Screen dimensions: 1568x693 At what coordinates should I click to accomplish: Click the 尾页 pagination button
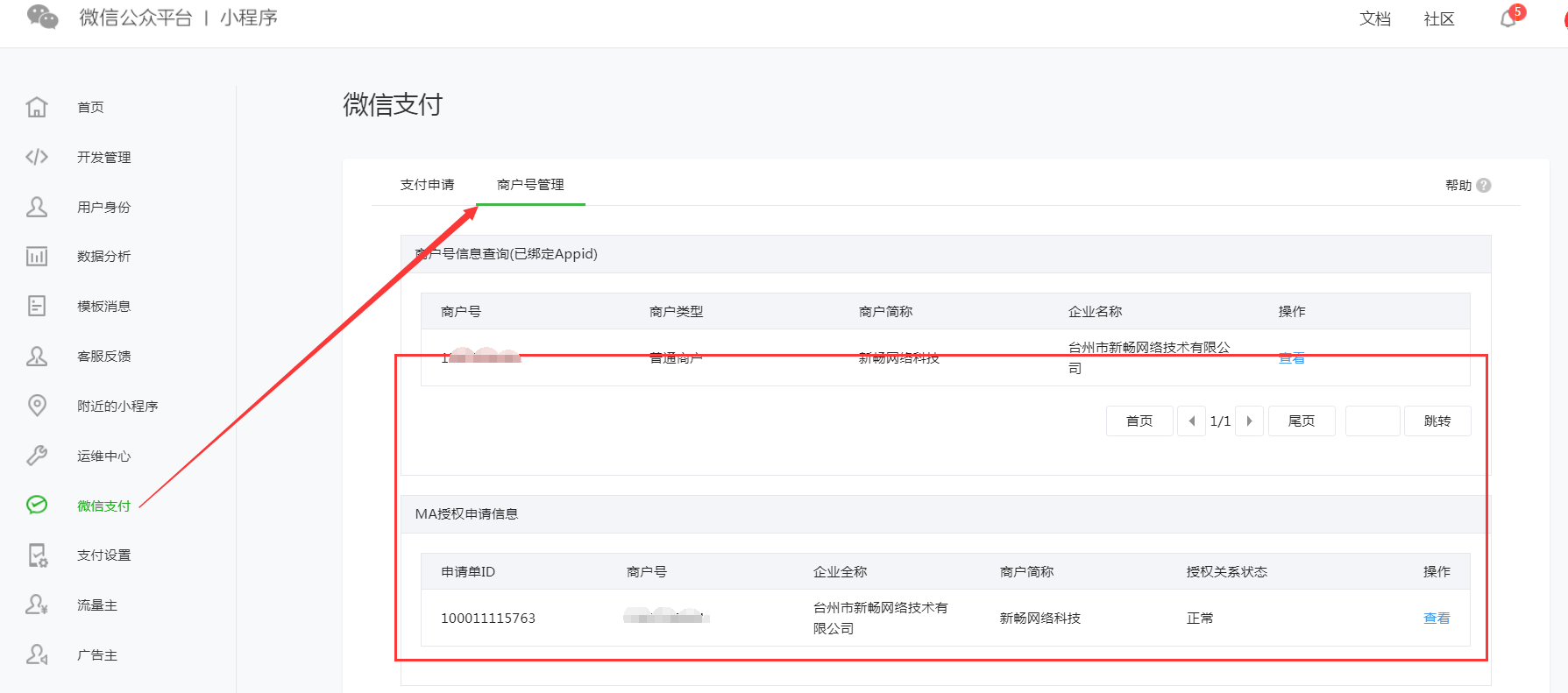pyautogui.click(x=1302, y=421)
